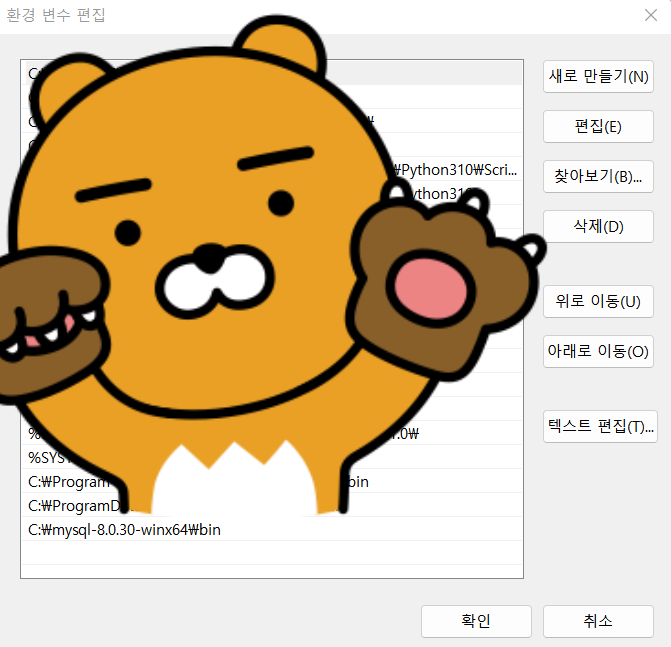This screenshot has height=647, width=671.
Task: Cancel with the 취소 button
Action: pyautogui.click(x=598, y=621)
